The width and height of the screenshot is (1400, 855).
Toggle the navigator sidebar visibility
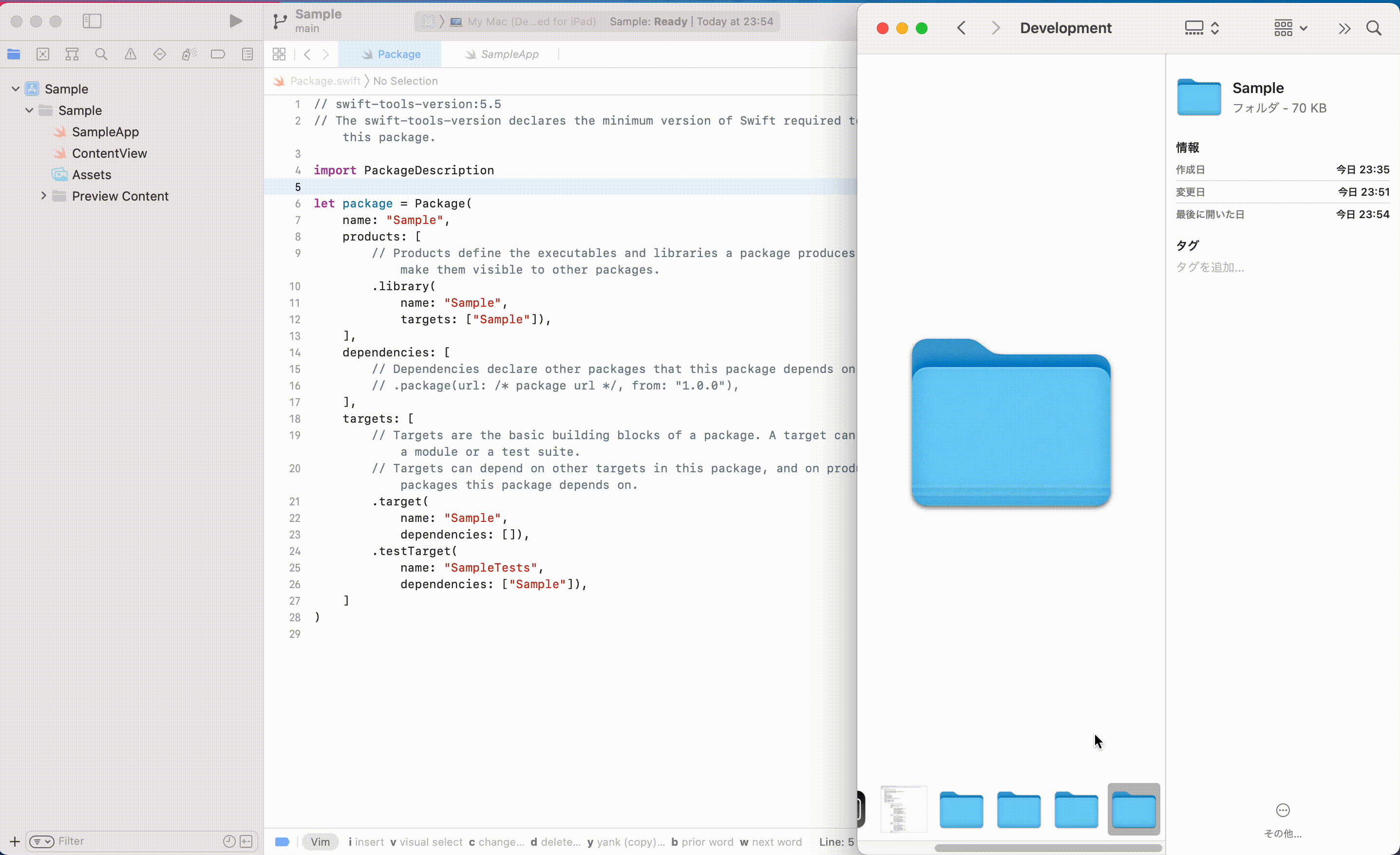(92, 21)
